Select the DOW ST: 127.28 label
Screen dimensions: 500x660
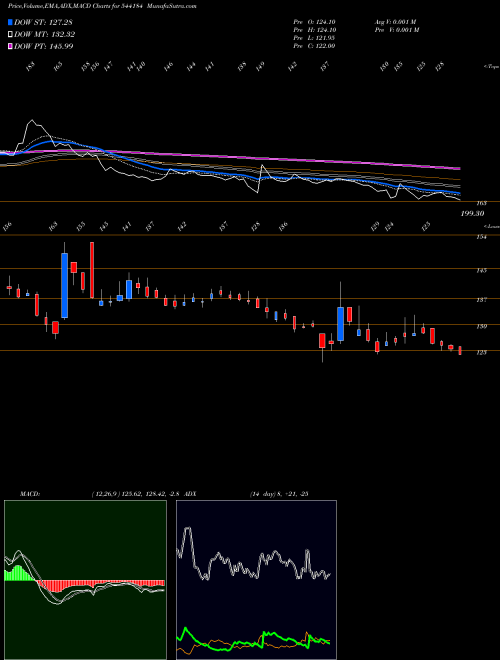(x=44, y=22)
